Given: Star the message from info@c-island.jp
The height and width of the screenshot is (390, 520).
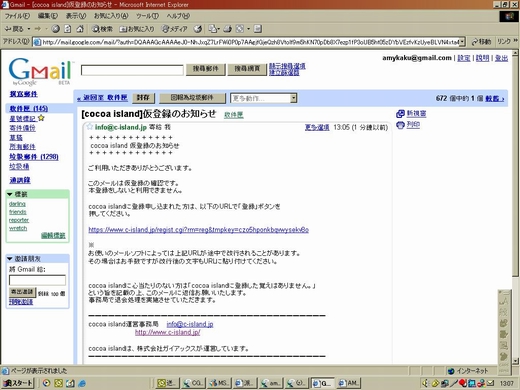Looking at the screenshot, I should click(89, 127).
